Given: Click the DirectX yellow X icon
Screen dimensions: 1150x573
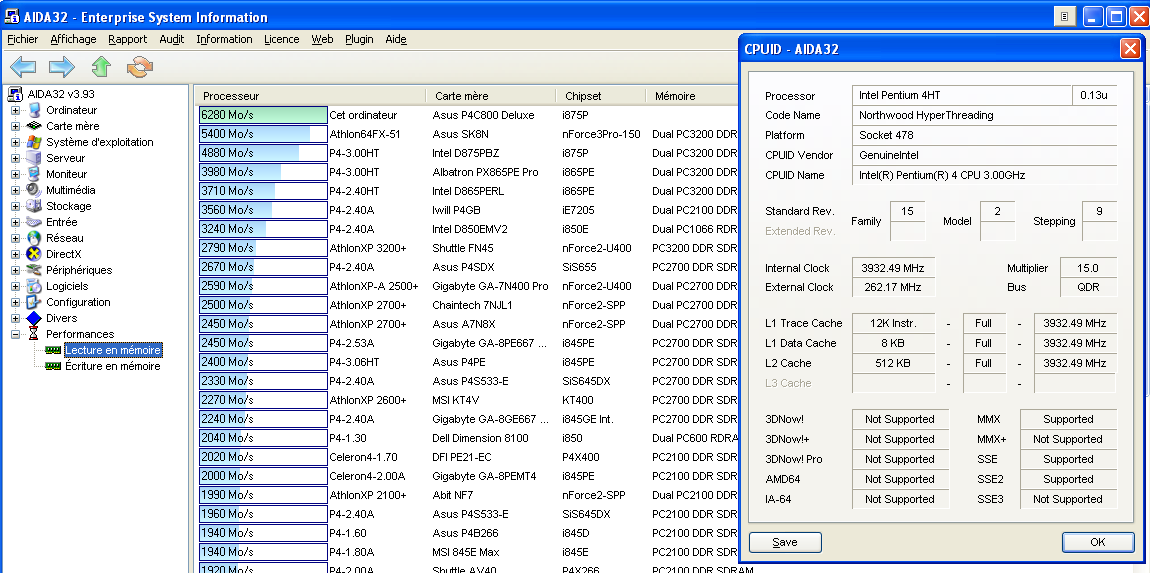Looking at the screenshot, I should 34,254.
